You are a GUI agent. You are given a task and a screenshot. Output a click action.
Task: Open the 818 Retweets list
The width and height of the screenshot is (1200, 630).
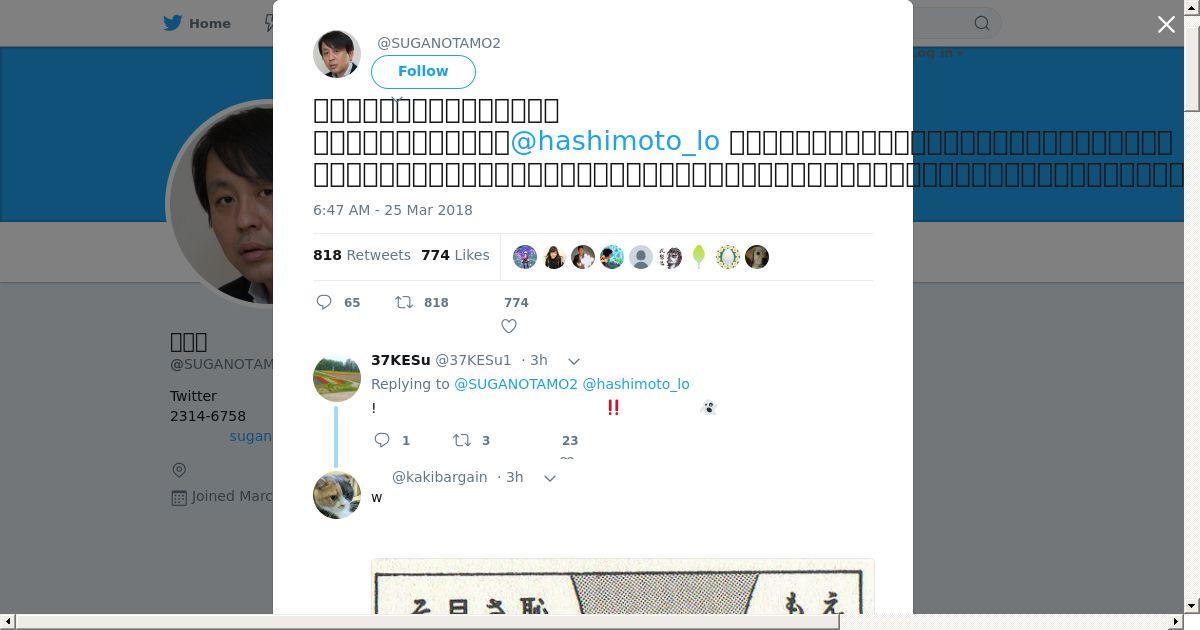[x=362, y=255]
